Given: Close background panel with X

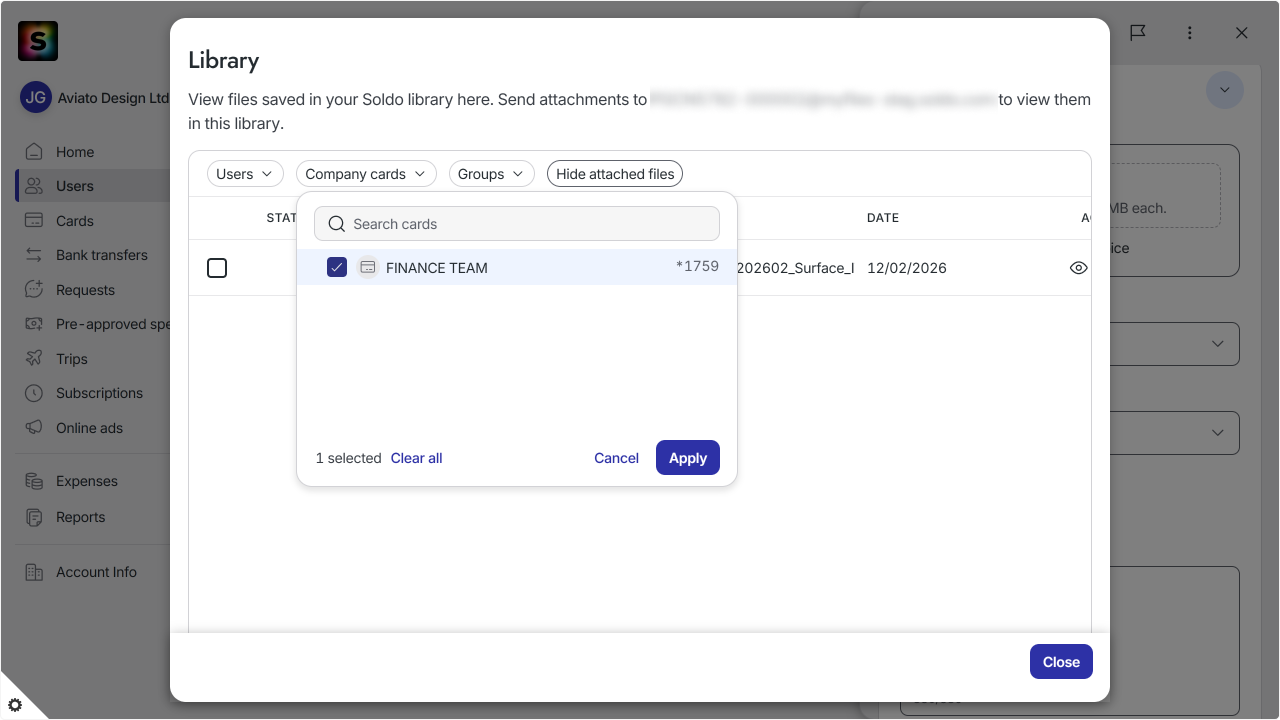Looking at the screenshot, I should 1241,33.
